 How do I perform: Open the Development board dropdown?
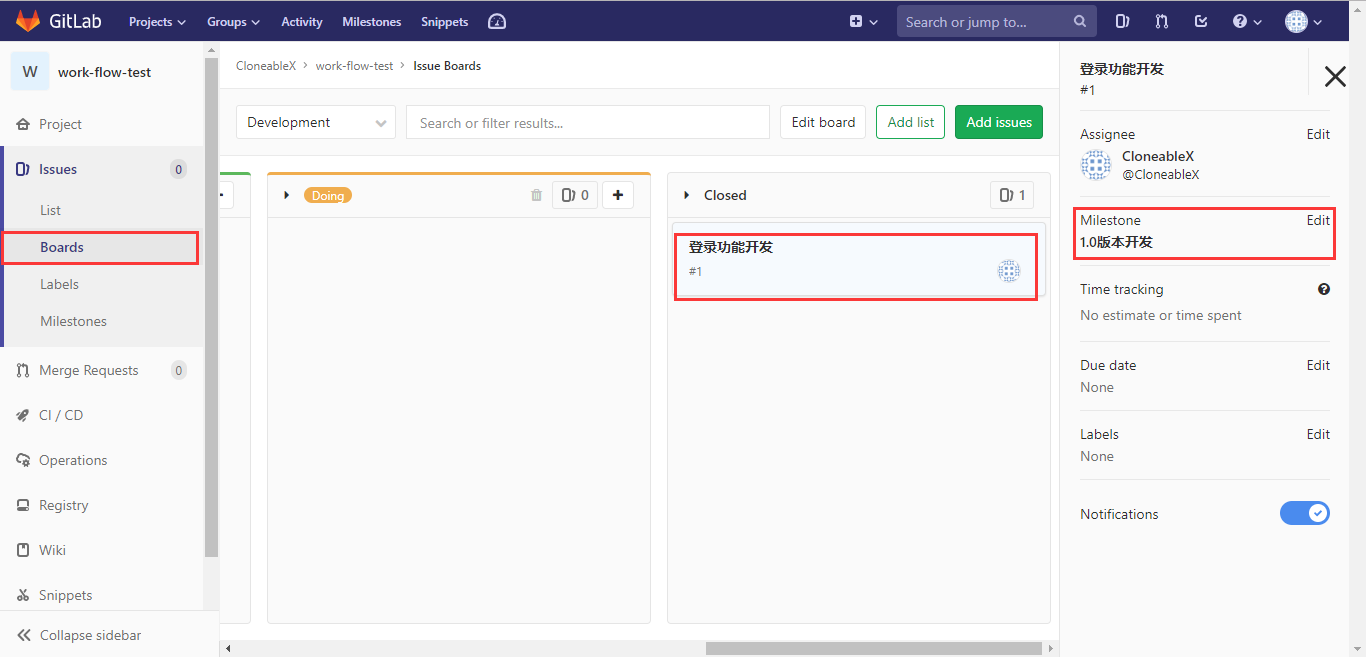tap(315, 121)
